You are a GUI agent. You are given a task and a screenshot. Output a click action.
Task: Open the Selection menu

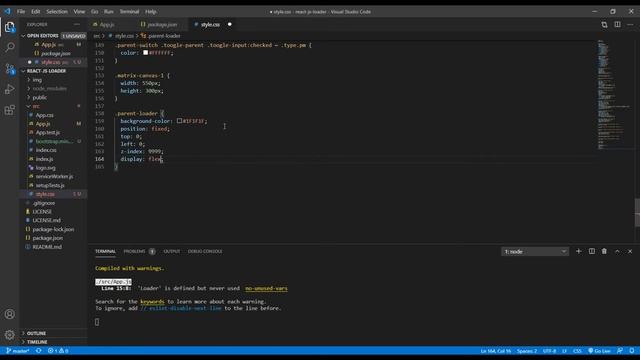(57, 11)
